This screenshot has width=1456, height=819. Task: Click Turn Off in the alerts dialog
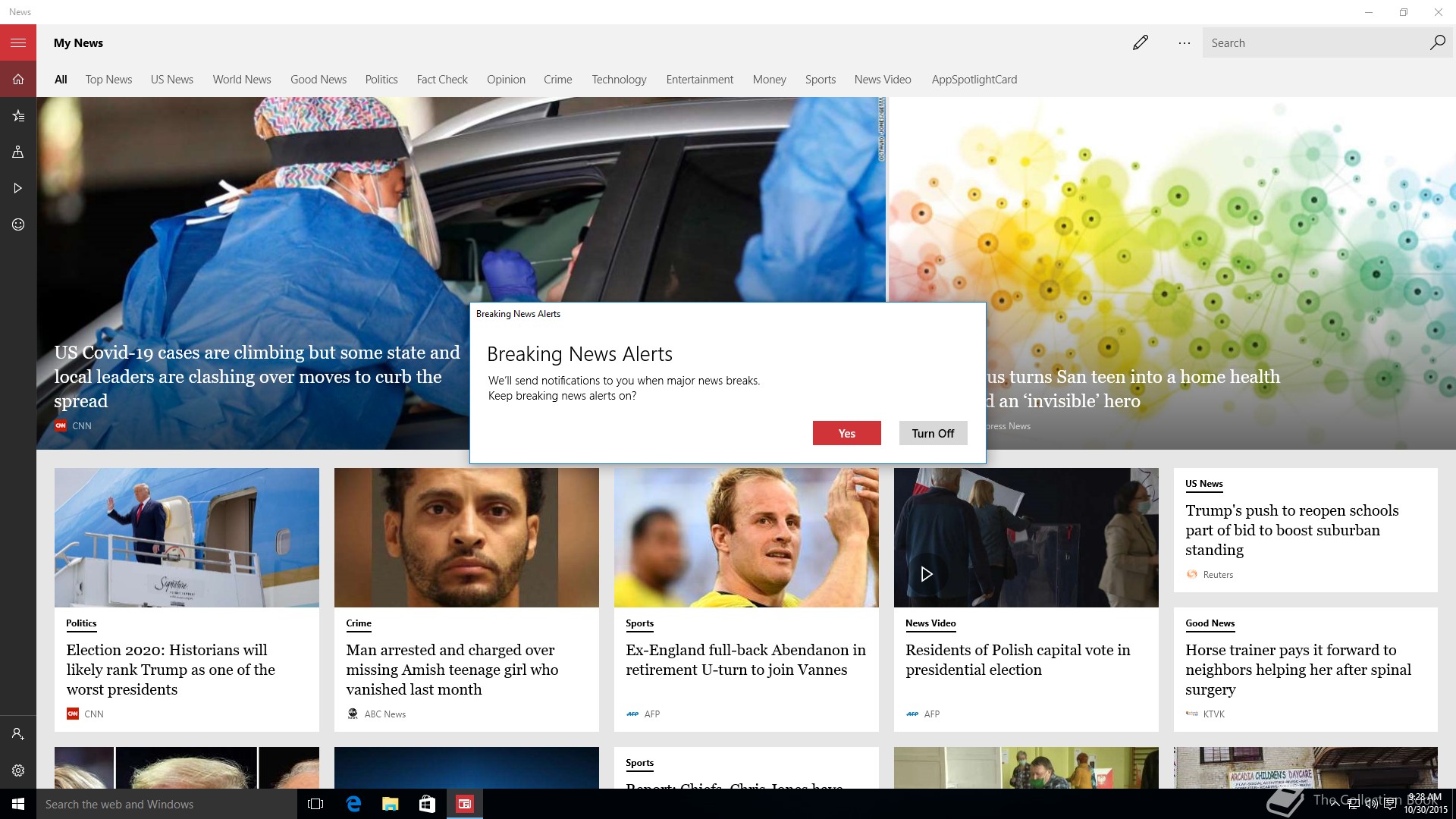pyautogui.click(x=934, y=433)
